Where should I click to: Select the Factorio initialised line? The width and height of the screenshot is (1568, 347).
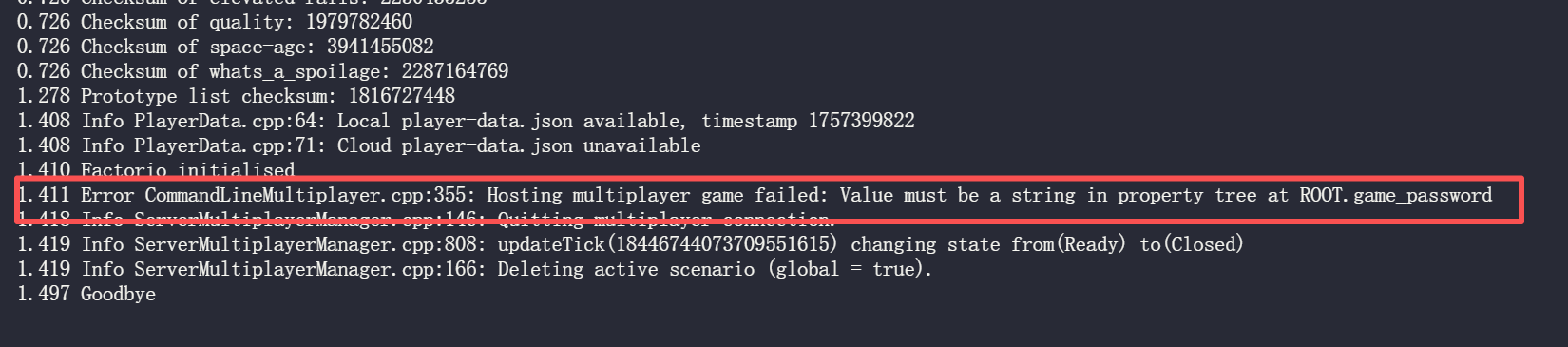[156, 170]
